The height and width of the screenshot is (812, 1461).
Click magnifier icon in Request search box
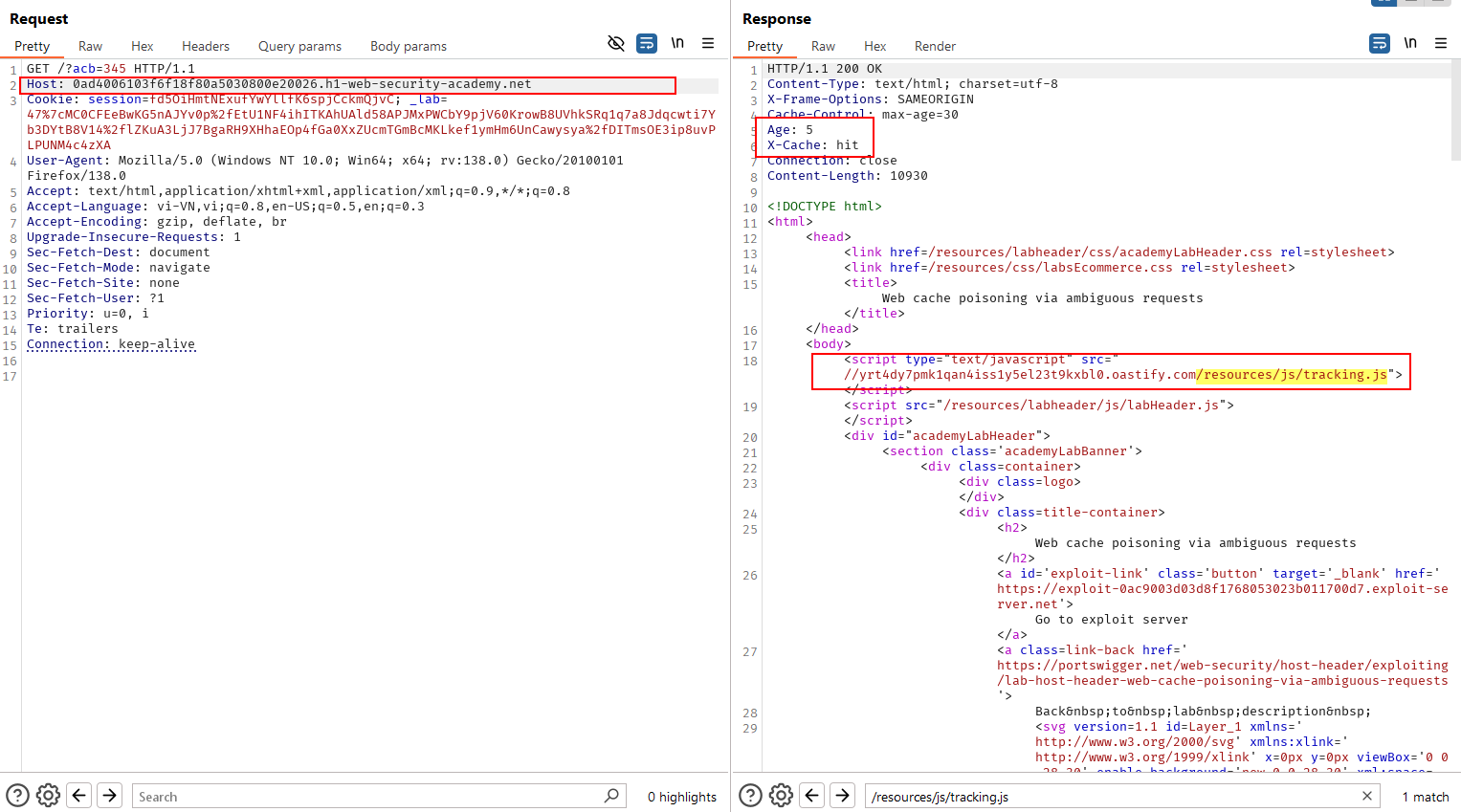(x=611, y=796)
